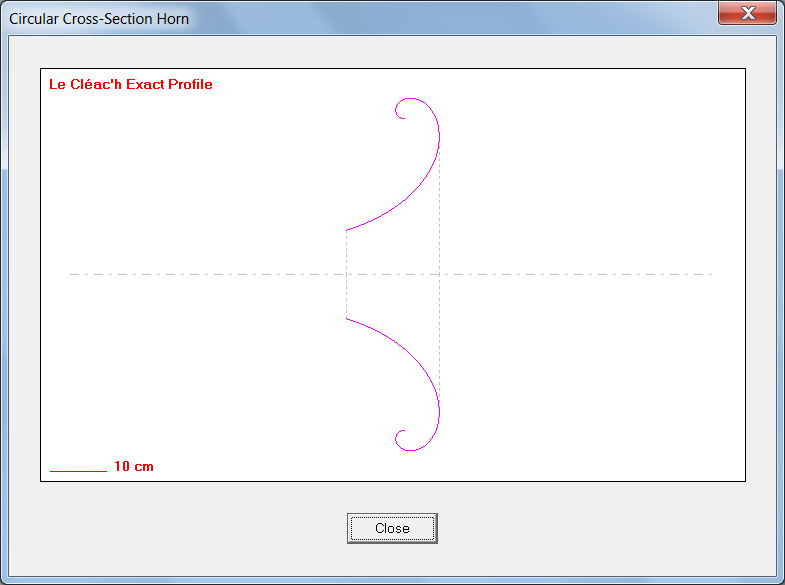Click the '10 cm' scale label
The height and width of the screenshot is (585, 785).
[x=134, y=466]
